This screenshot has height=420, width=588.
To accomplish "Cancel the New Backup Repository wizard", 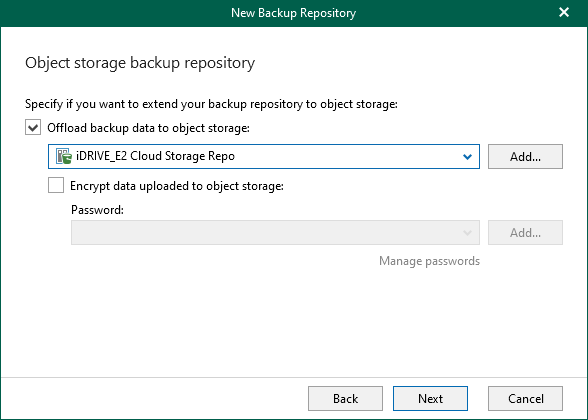I will coord(525,398).
